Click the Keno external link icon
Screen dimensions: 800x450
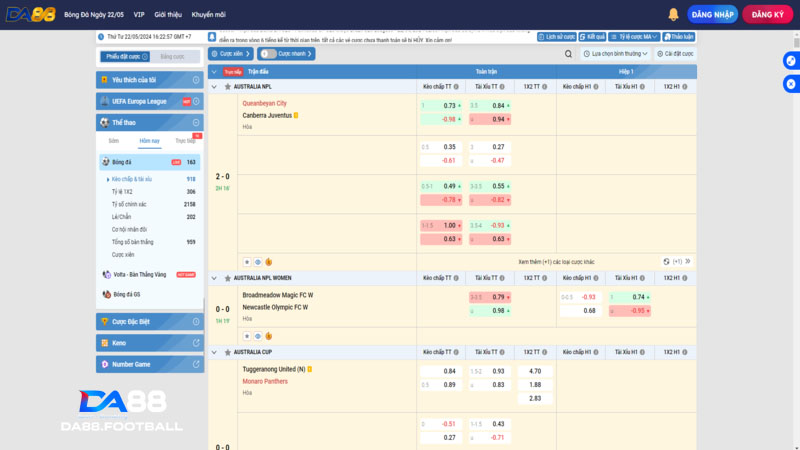coord(195,343)
